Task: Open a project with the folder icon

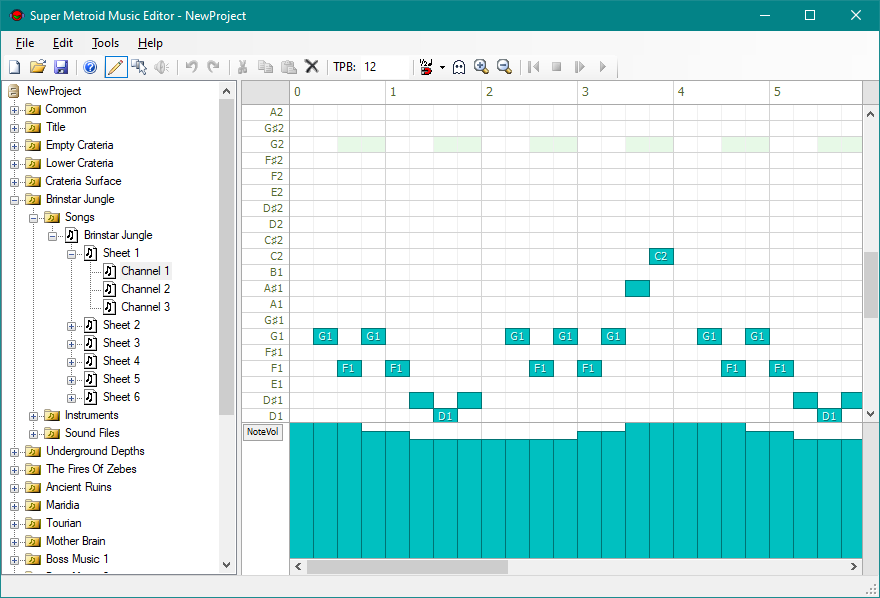Action: 38,67
